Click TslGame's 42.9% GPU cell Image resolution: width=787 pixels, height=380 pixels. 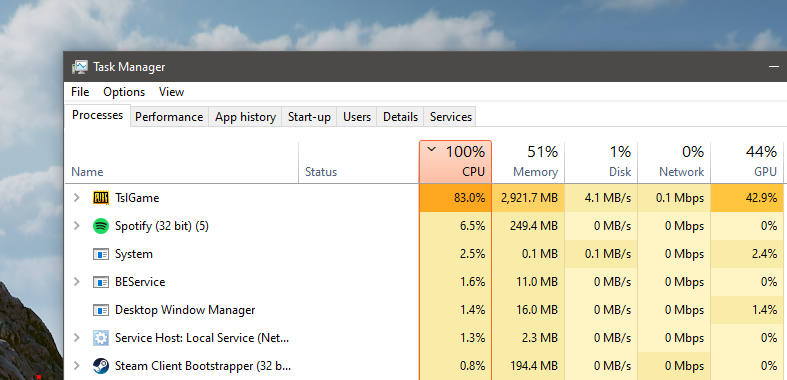tap(747, 198)
